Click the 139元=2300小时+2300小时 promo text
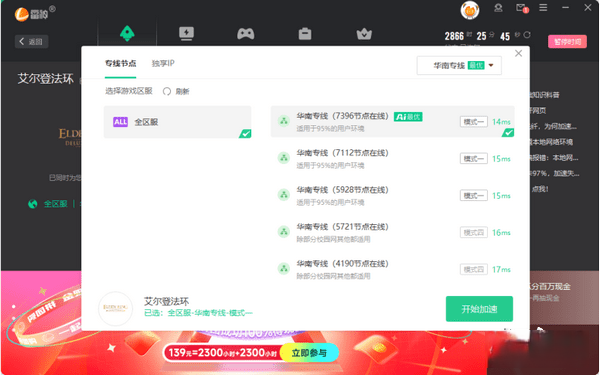 pos(223,352)
